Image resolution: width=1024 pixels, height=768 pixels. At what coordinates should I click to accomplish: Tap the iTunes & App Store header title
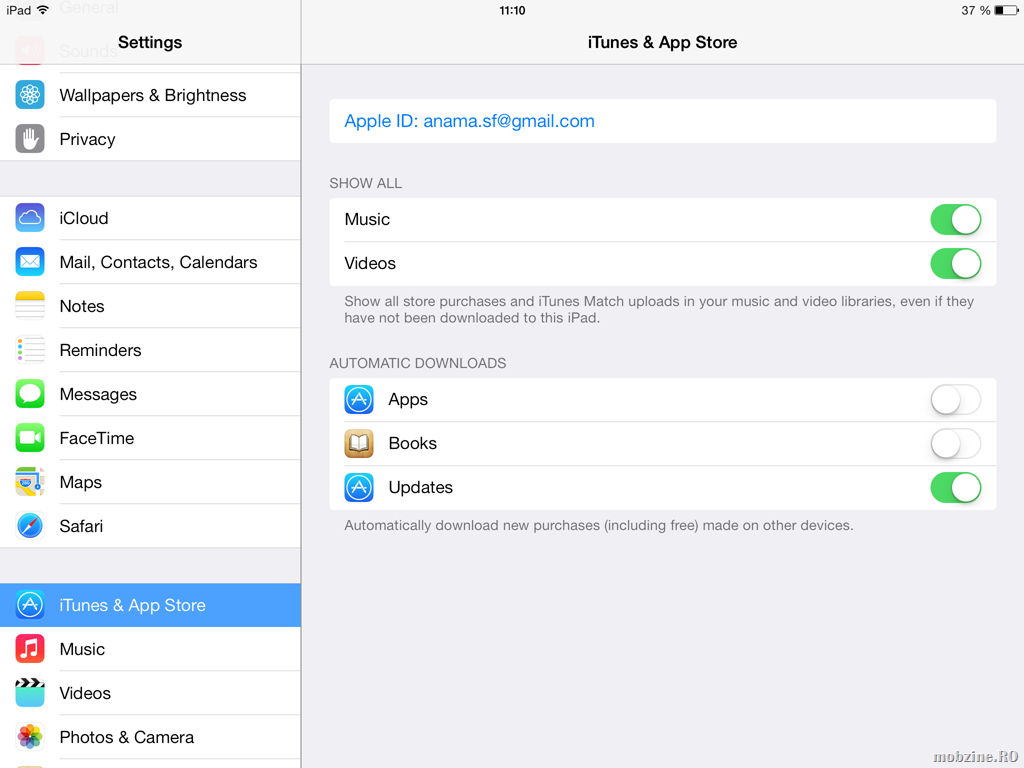click(662, 42)
